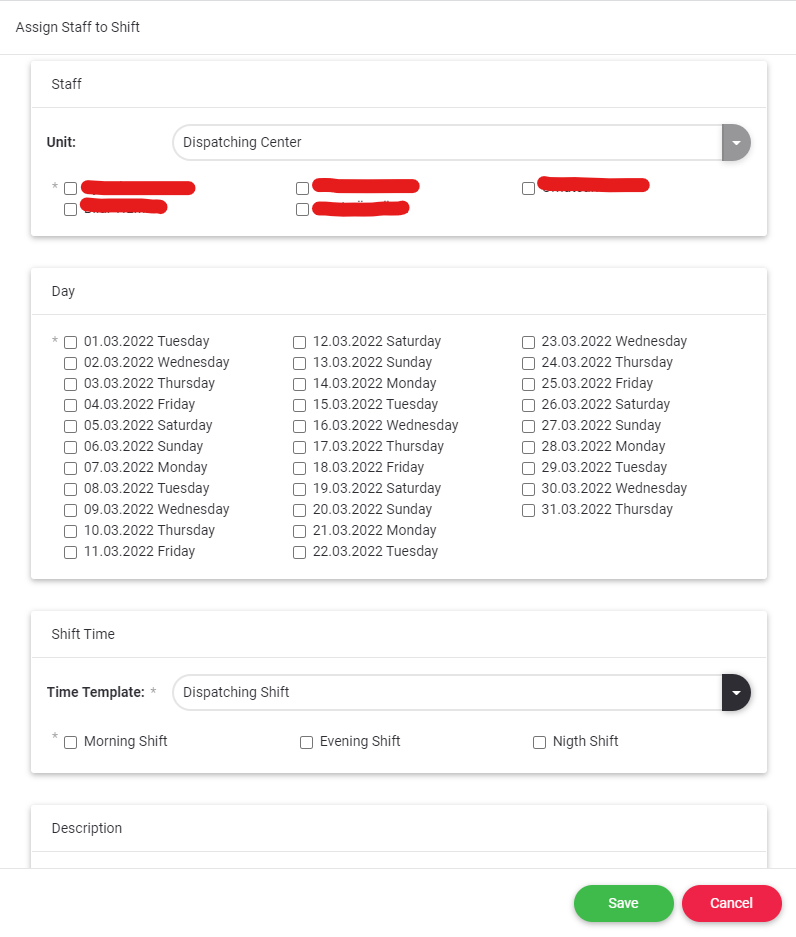Tick 22.03.2022 Tuesday checkbox

pyautogui.click(x=299, y=552)
